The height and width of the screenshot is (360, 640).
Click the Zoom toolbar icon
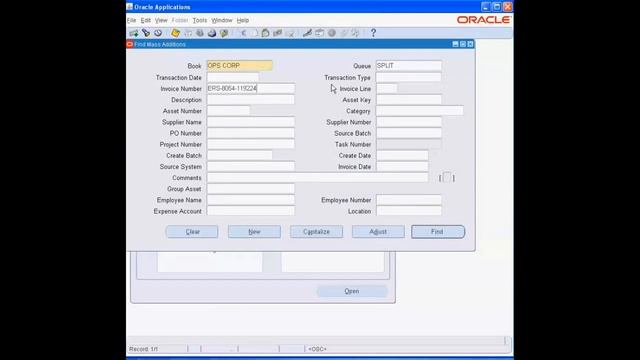pyautogui.click(x=320, y=33)
